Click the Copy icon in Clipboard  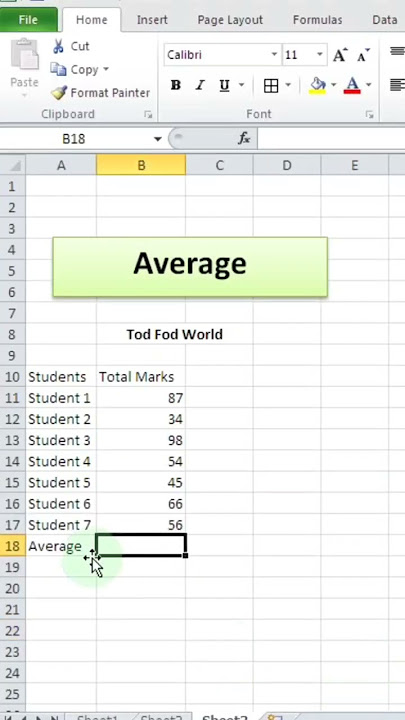(x=58, y=69)
